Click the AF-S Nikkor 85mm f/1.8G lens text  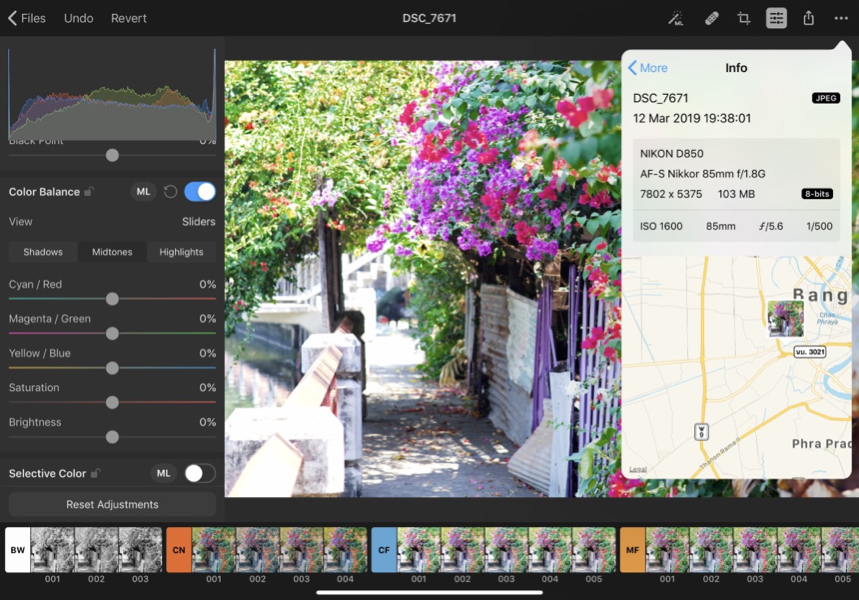tap(703, 174)
